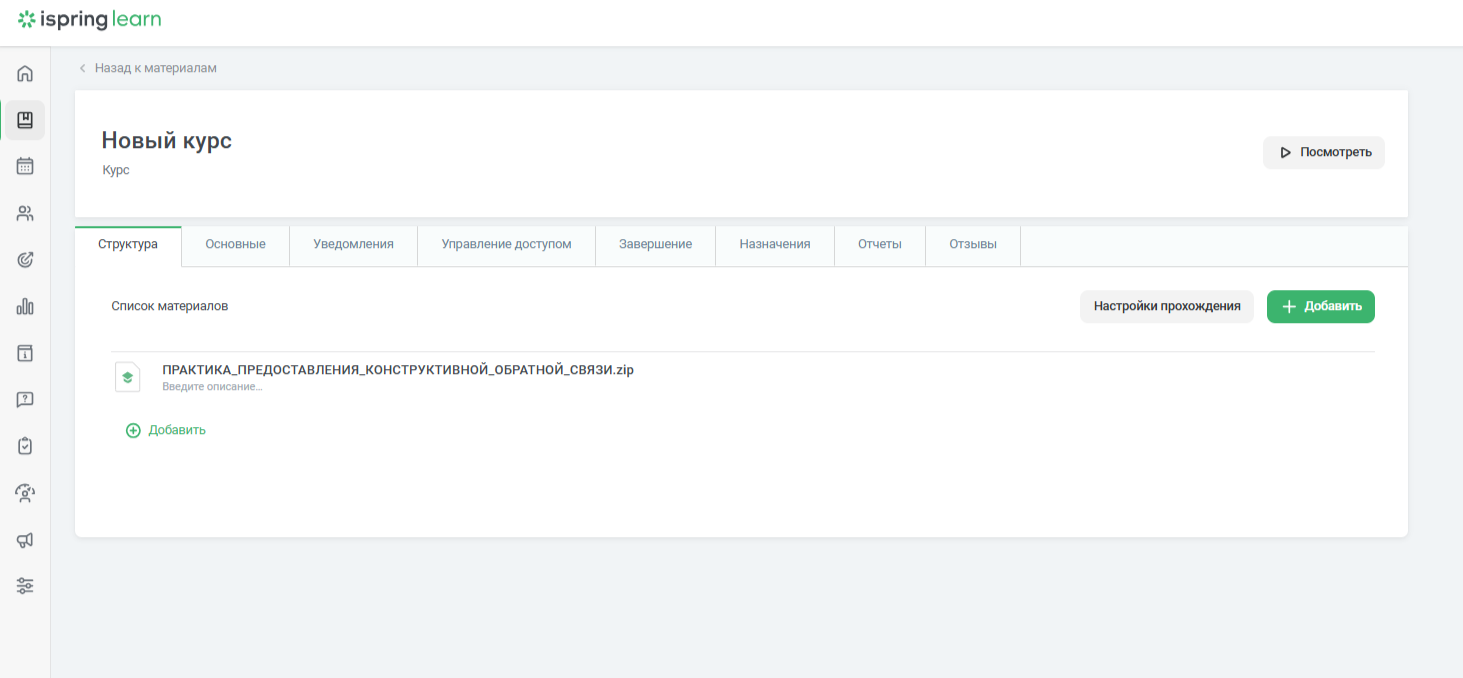Screen dimensions: 1463x678
Task: Click the target goal icon in sidebar
Action: tap(25, 260)
